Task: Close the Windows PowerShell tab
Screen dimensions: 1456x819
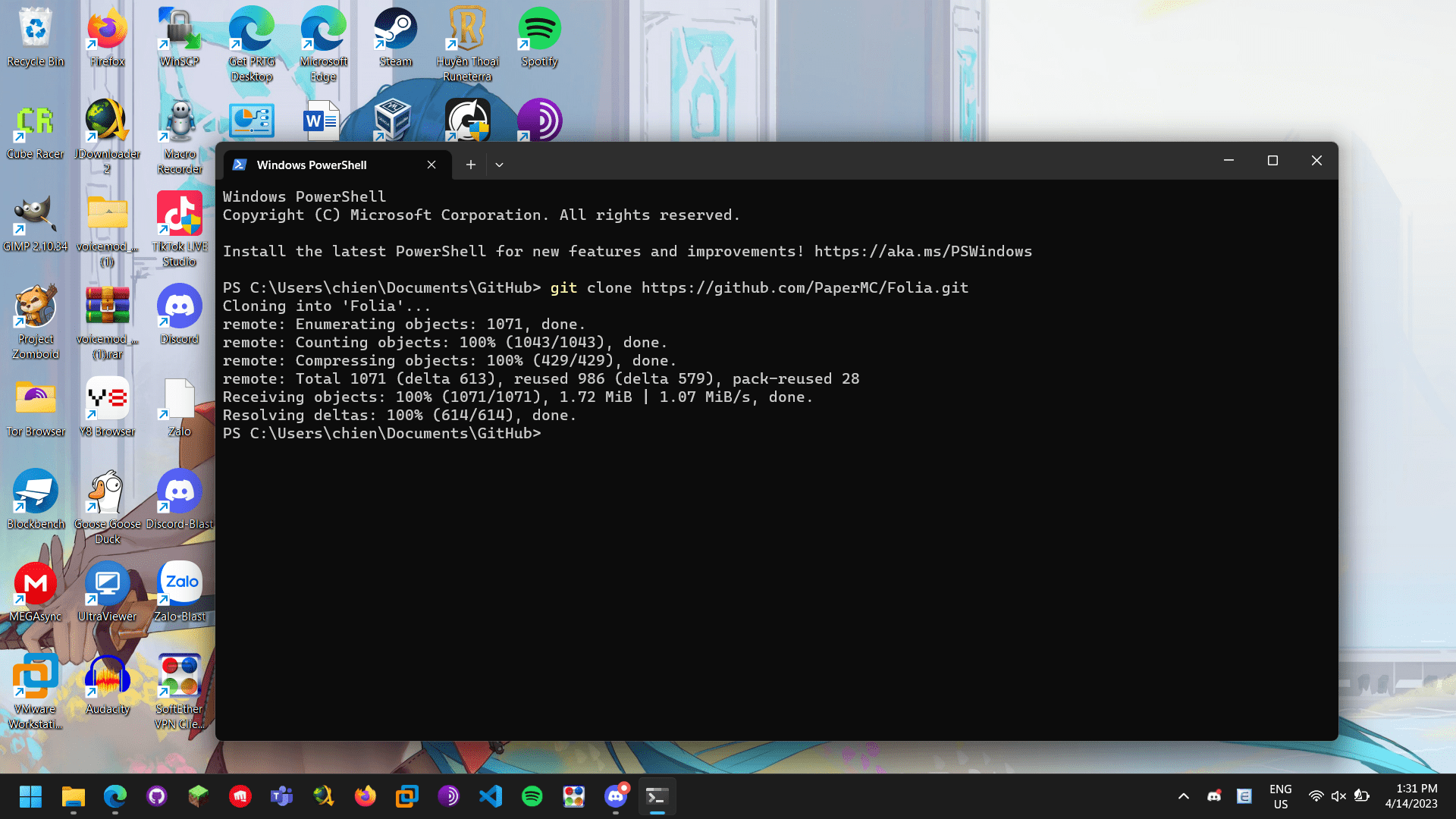Action: tap(431, 165)
